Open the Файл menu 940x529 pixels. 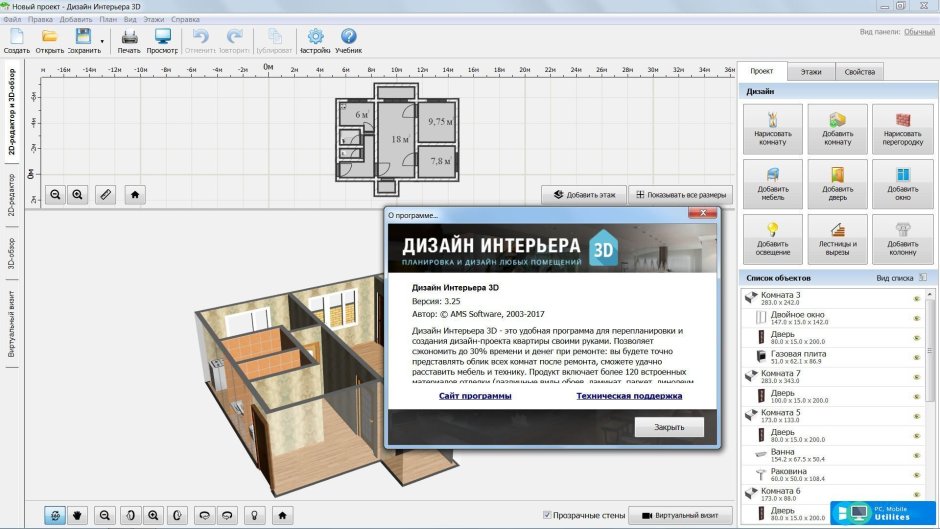12,19
